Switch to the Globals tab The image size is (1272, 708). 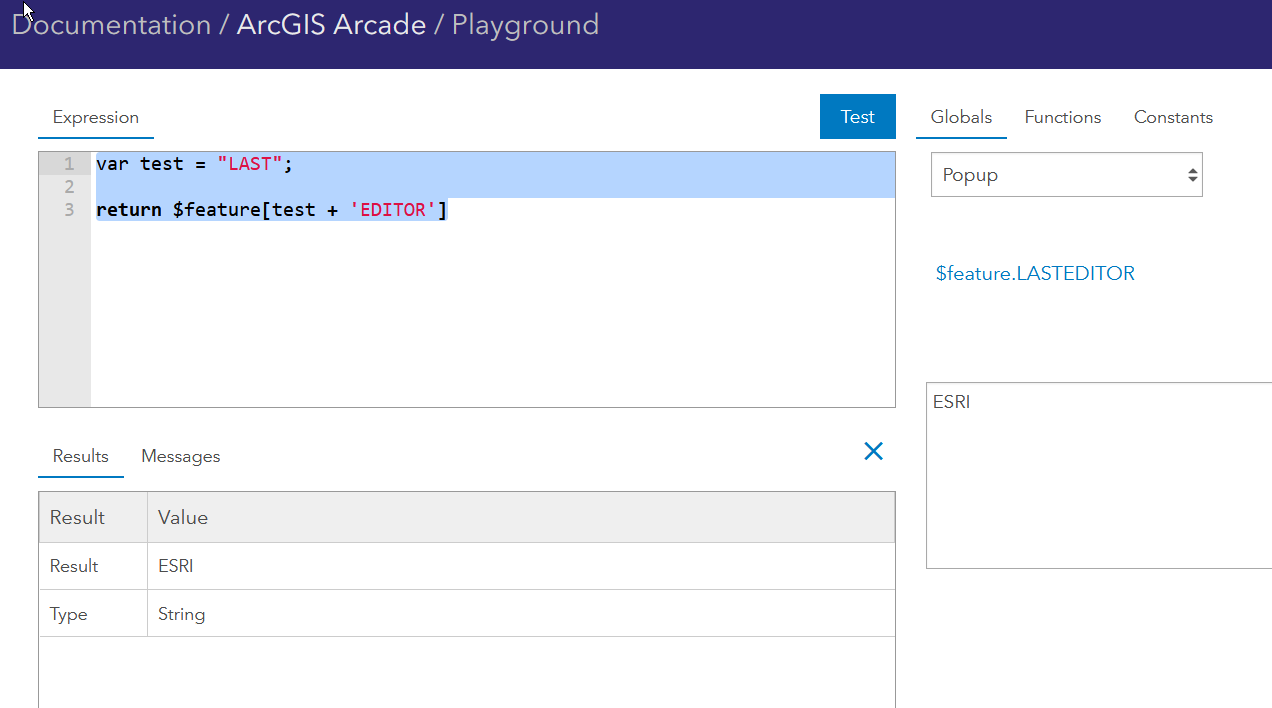point(961,117)
